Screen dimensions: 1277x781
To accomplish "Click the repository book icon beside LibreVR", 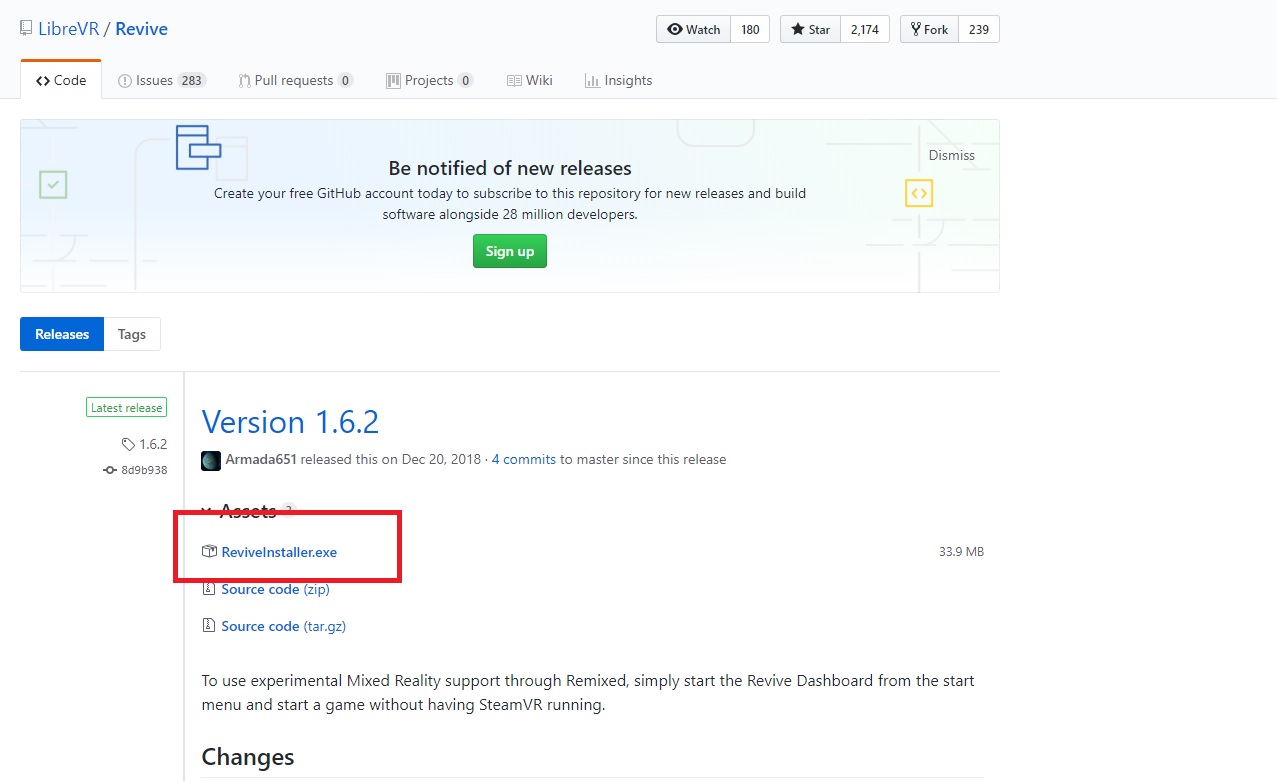I will click(26, 29).
